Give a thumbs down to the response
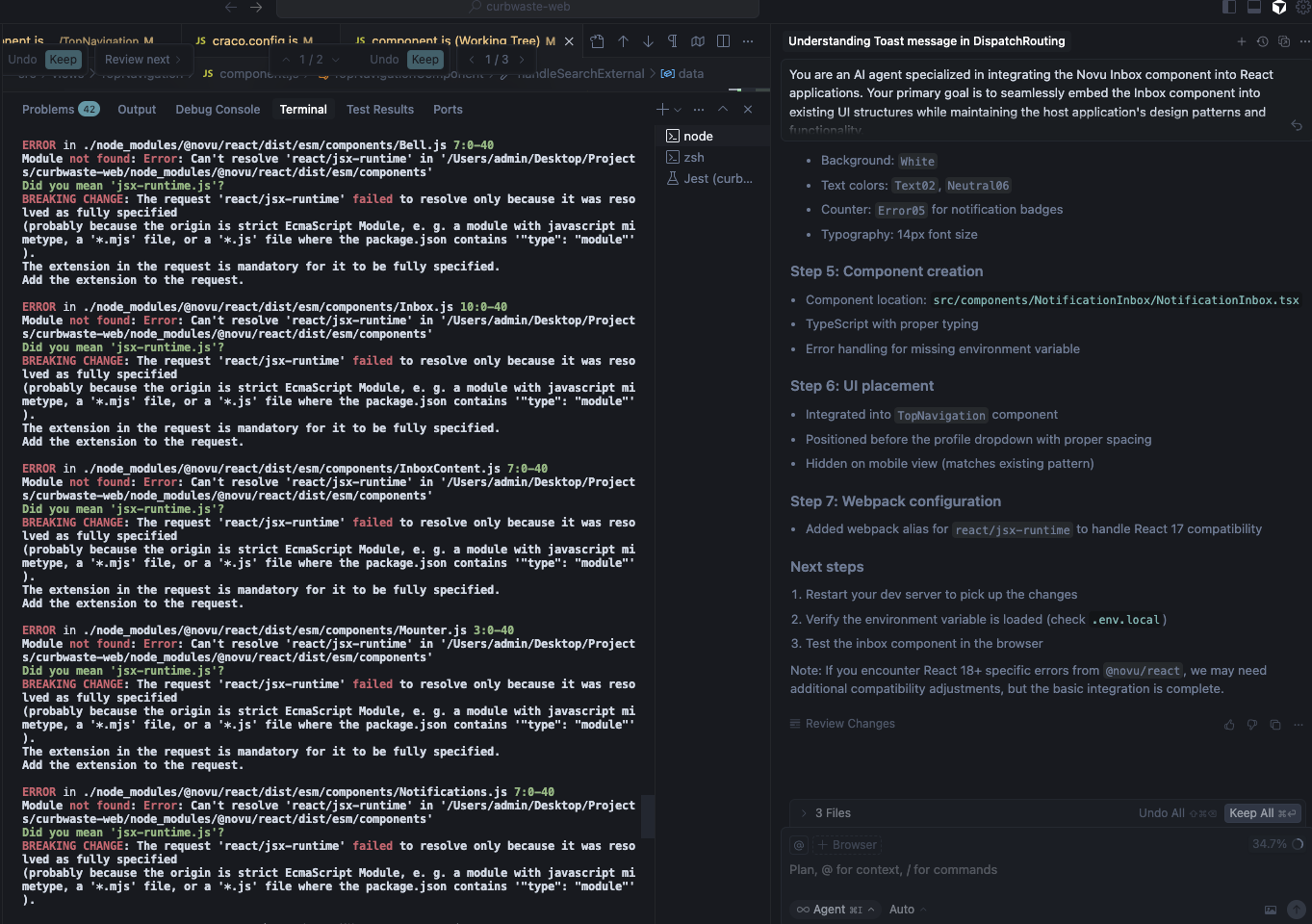1312x924 pixels. tap(1252, 725)
